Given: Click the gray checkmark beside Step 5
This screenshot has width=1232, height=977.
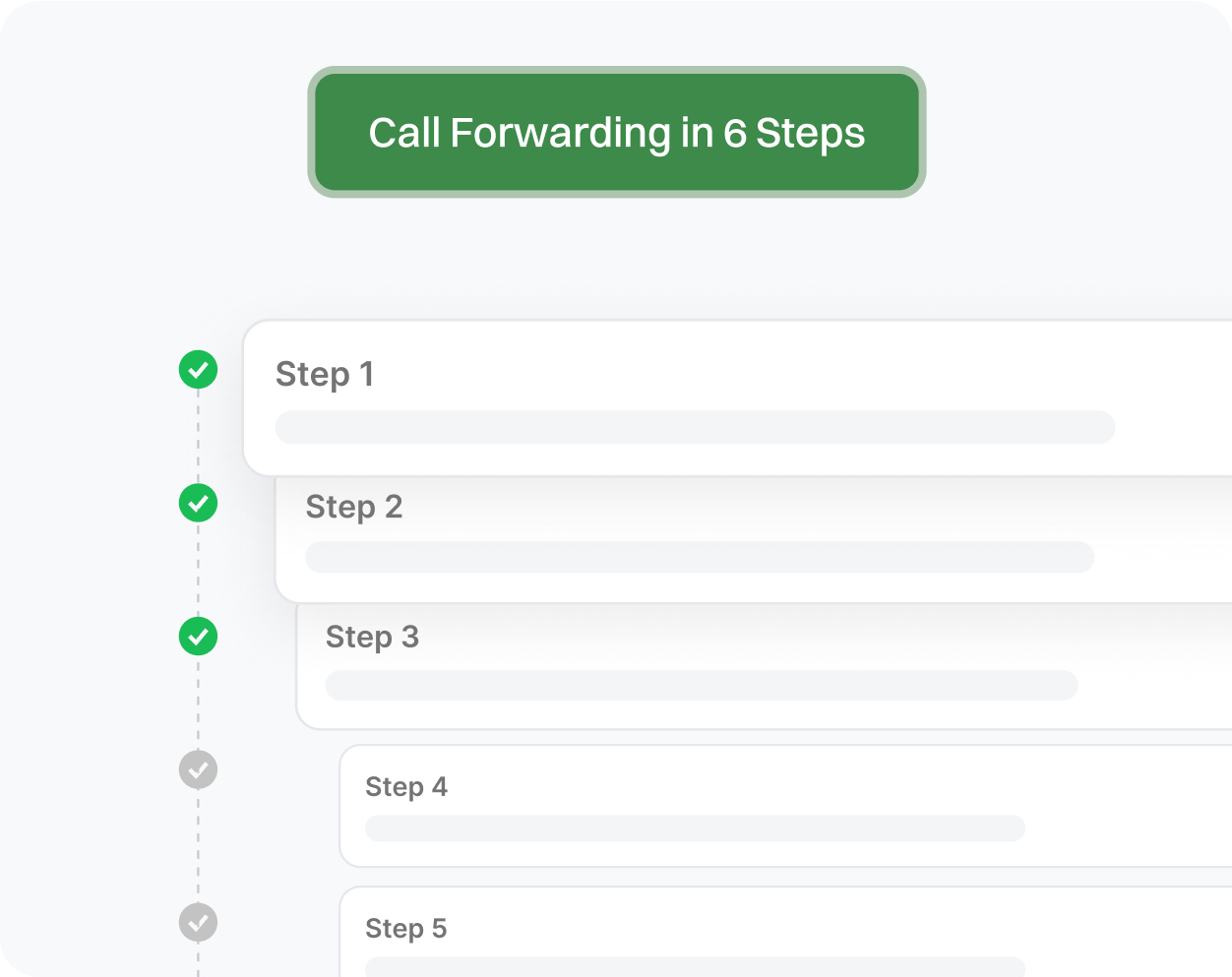Looking at the screenshot, I should [198, 923].
